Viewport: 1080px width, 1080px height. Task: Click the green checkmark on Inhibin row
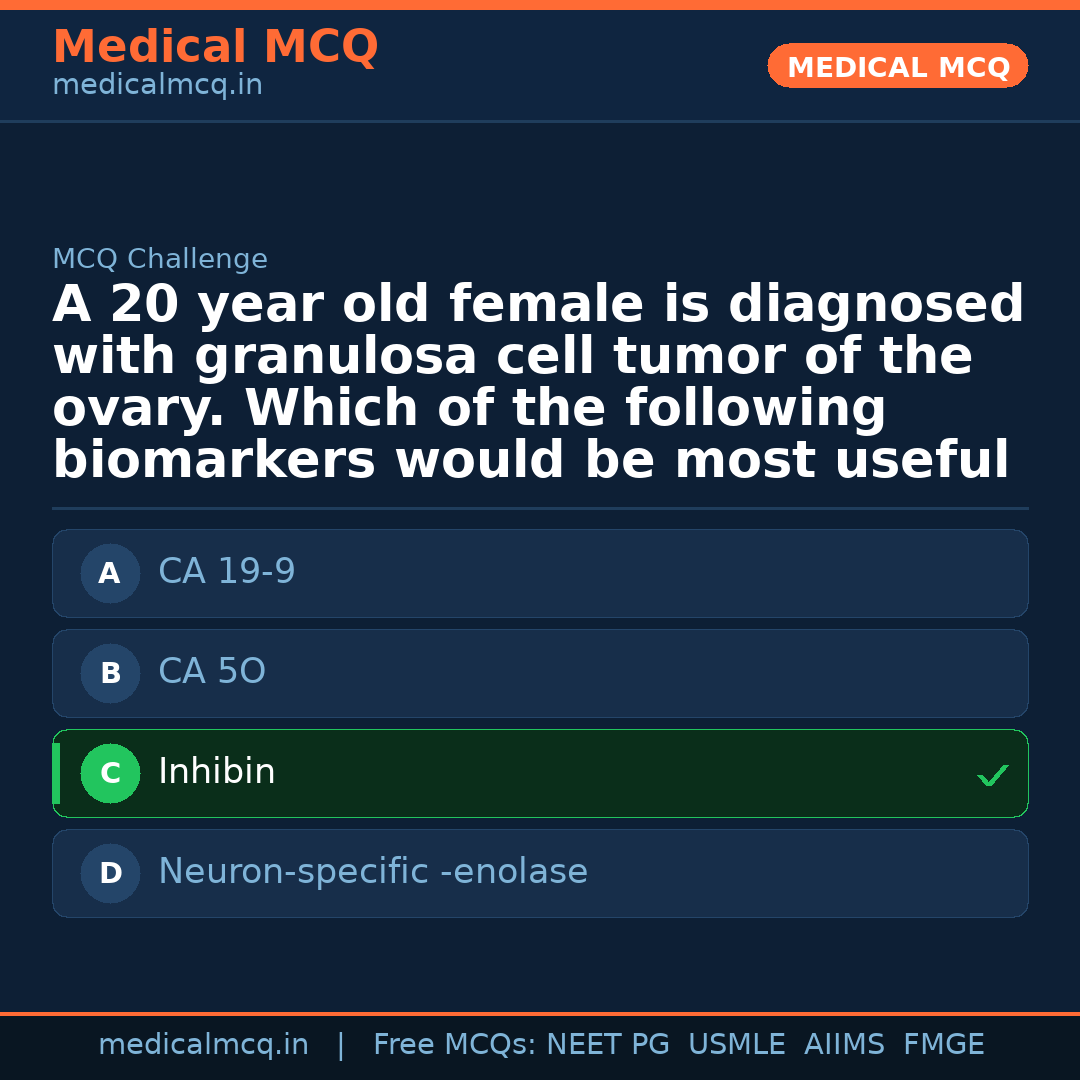(x=992, y=775)
